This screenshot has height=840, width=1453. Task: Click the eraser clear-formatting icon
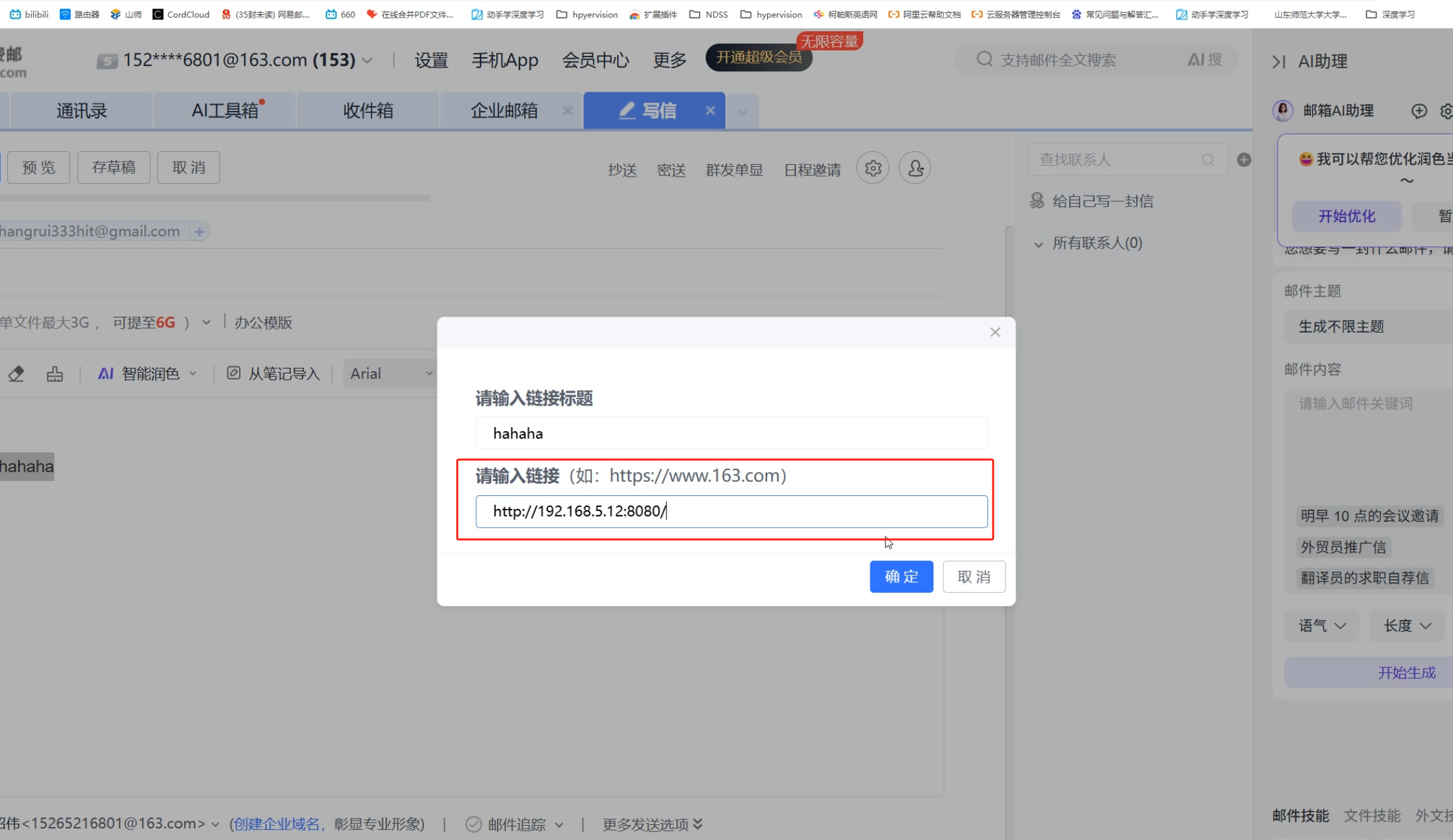16,374
